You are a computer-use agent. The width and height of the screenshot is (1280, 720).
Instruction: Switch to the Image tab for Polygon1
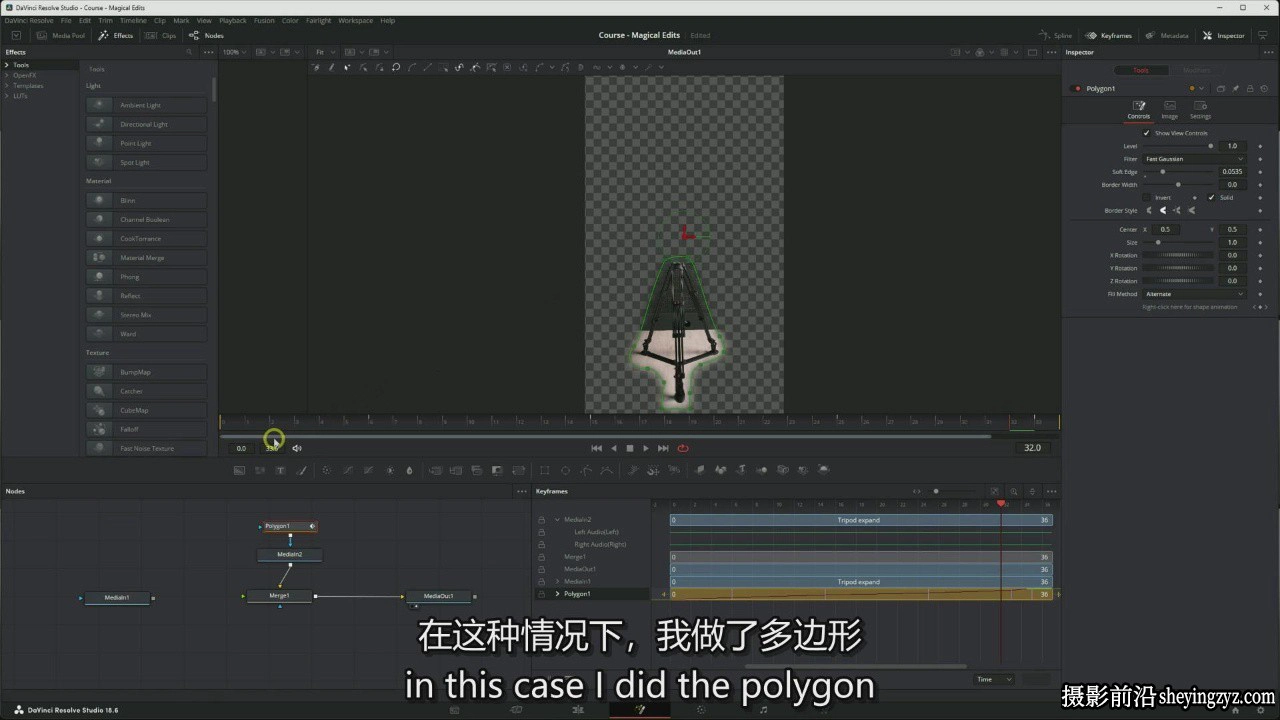click(1169, 110)
